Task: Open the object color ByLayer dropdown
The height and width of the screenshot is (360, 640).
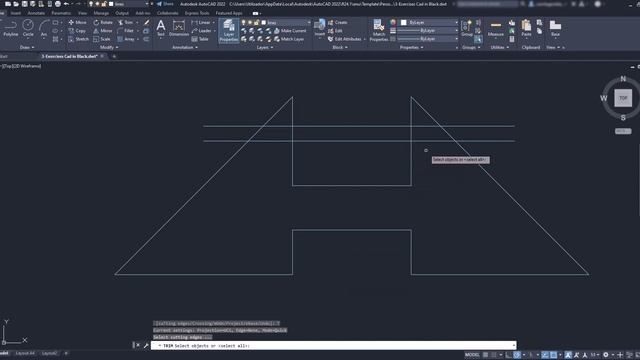Action: tap(429, 22)
